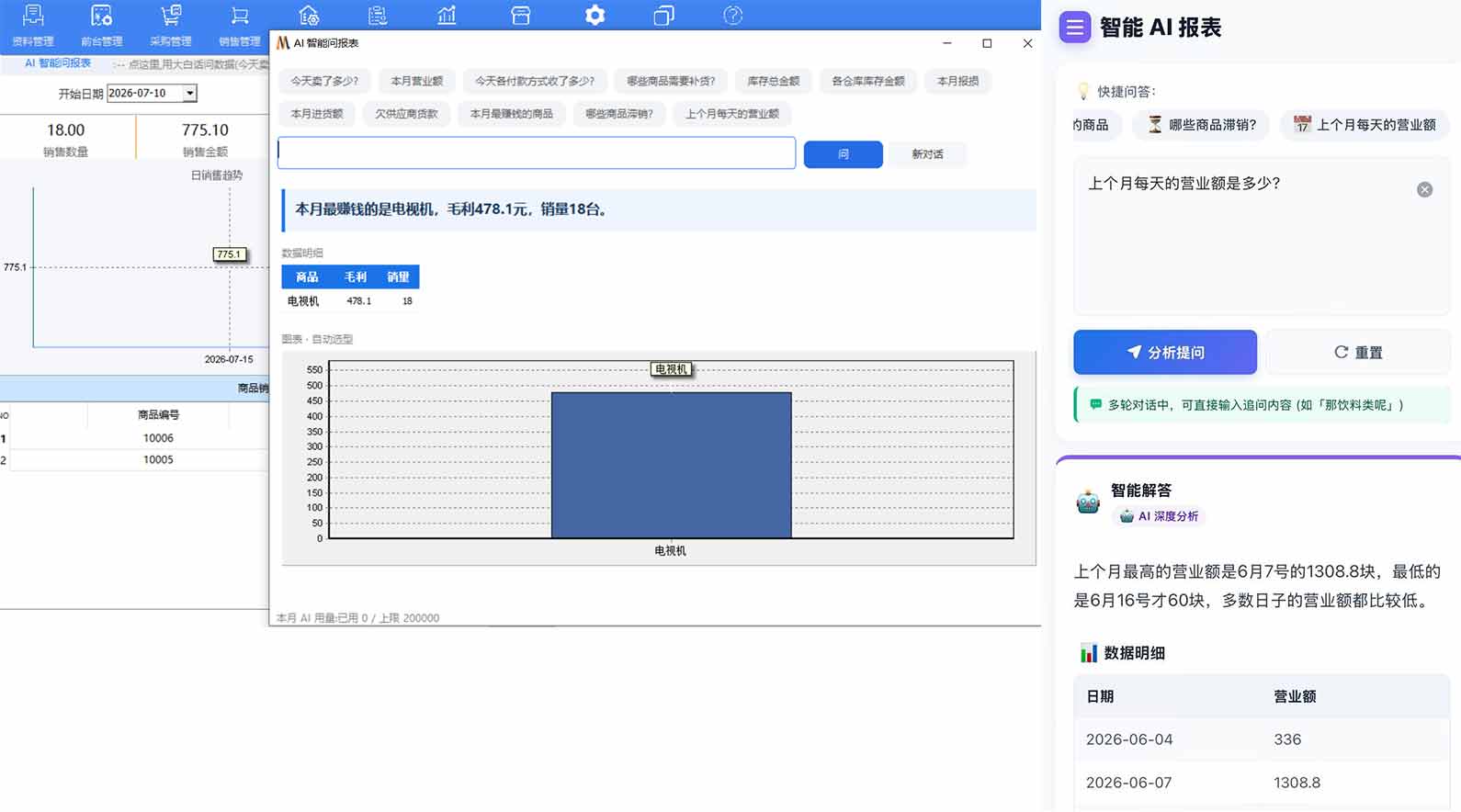Click the 毛利 column header
The height and width of the screenshot is (812, 1461).
coord(355,276)
